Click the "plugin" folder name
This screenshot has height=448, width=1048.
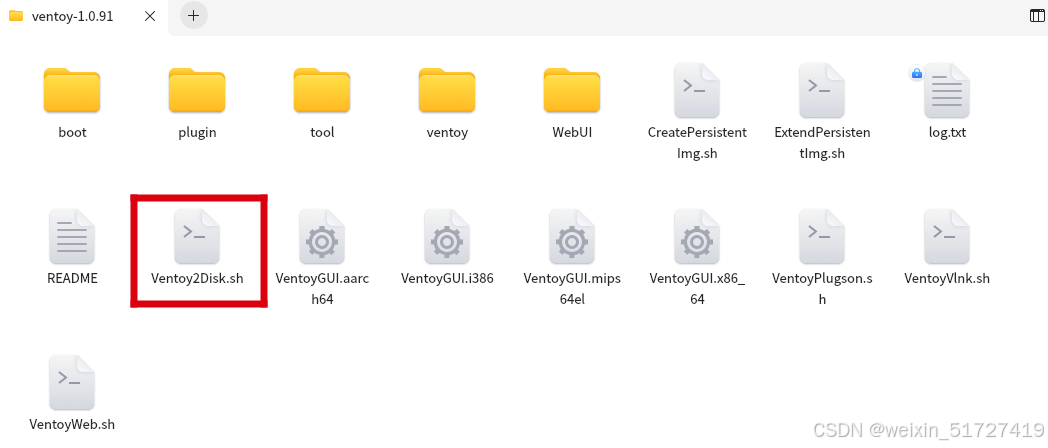[197, 132]
